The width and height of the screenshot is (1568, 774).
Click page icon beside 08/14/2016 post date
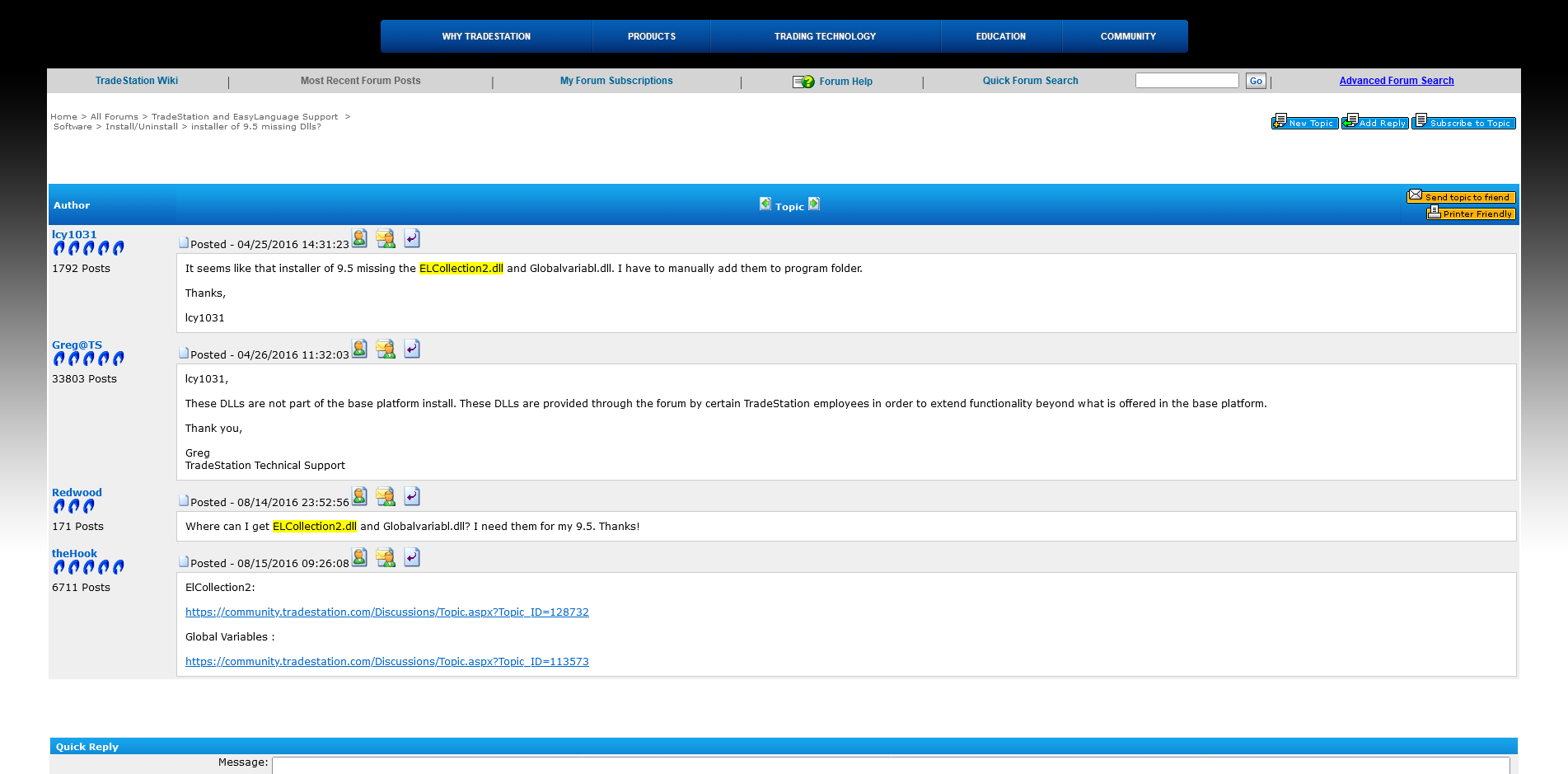click(184, 500)
